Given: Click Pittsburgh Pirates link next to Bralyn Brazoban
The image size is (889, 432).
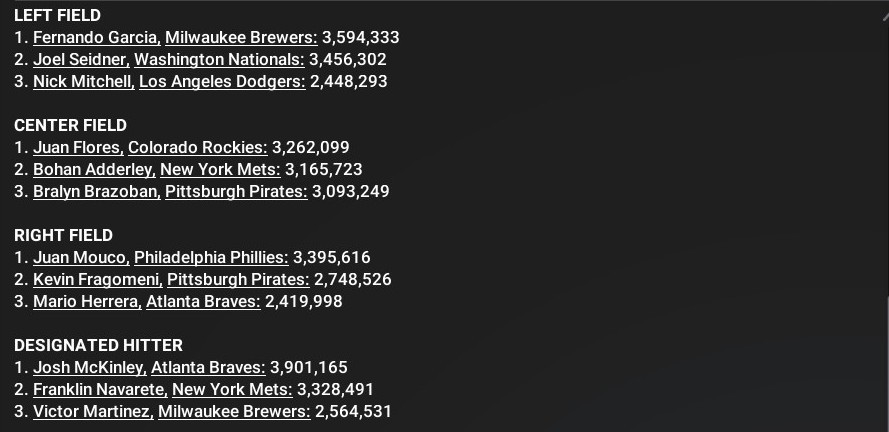Looking at the screenshot, I should tap(235, 192).
